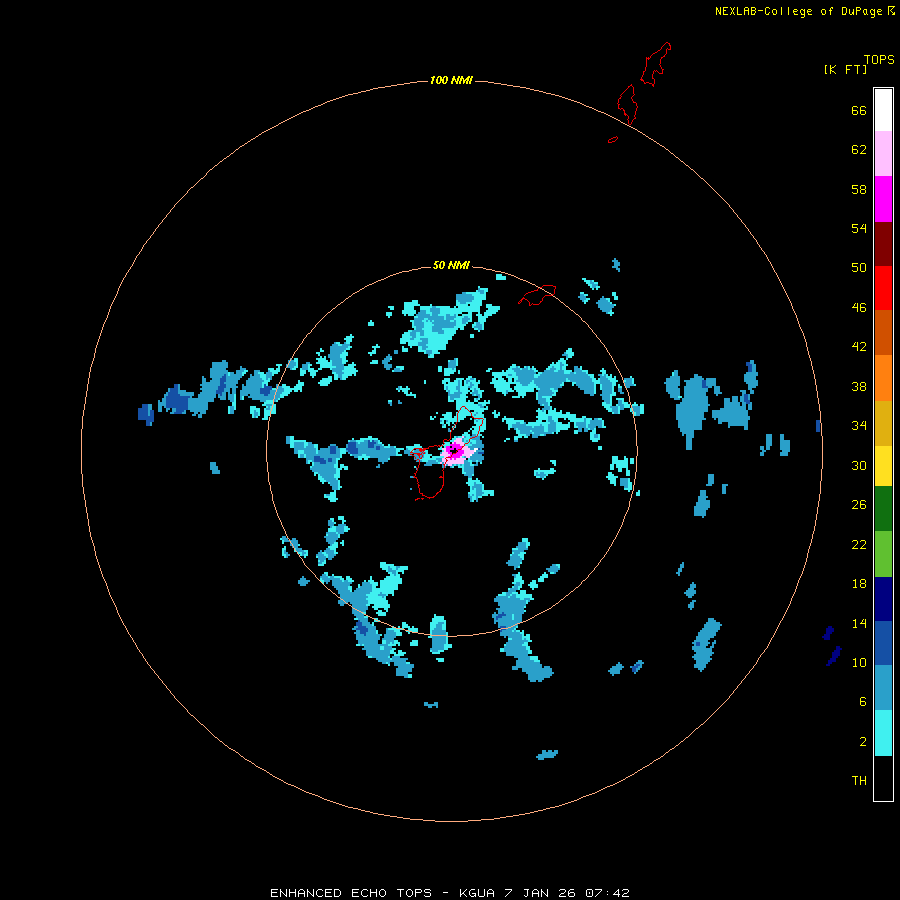Click the red island outline crossing the 100 NMI ring
Screen dimensions: 900x900
pos(627,104)
